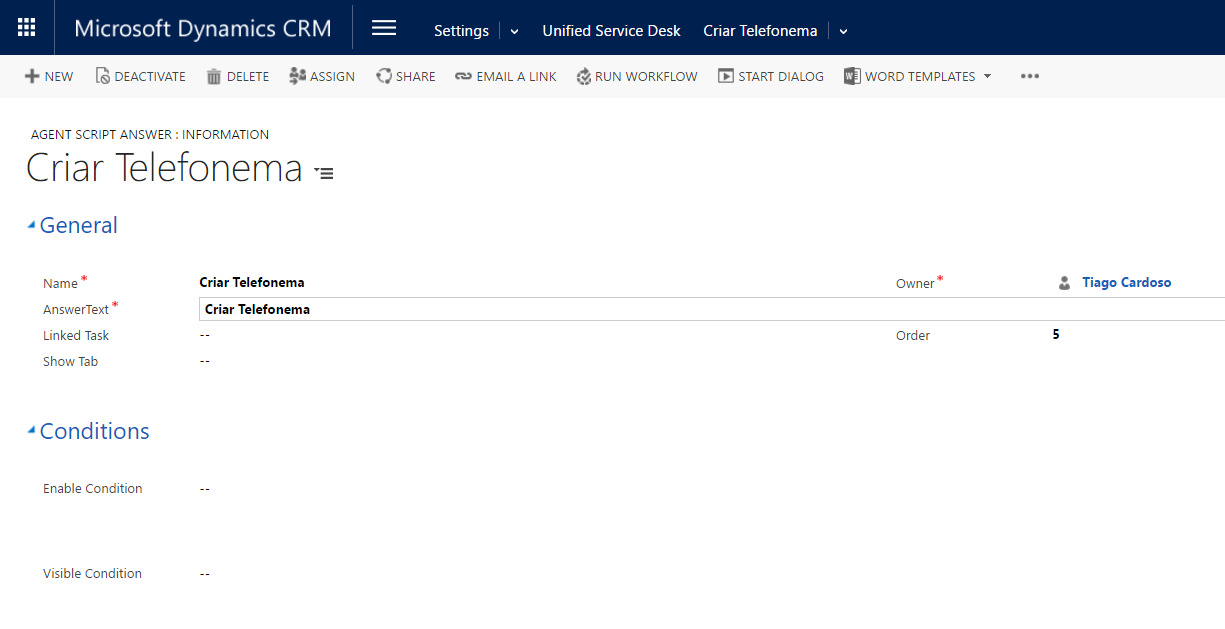The image size is (1225, 629).
Task: Open the Word Templates dropdown
Action: [987, 76]
